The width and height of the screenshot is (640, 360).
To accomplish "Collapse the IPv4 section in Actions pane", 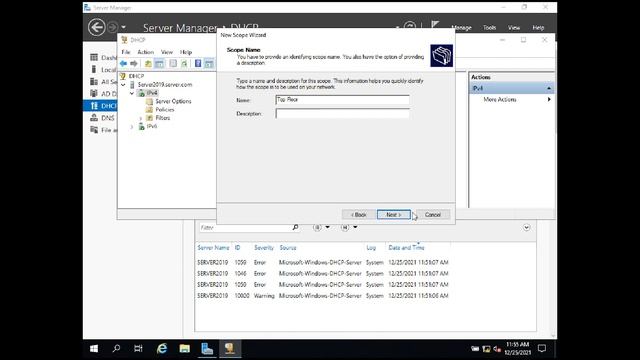I will coord(549,89).
